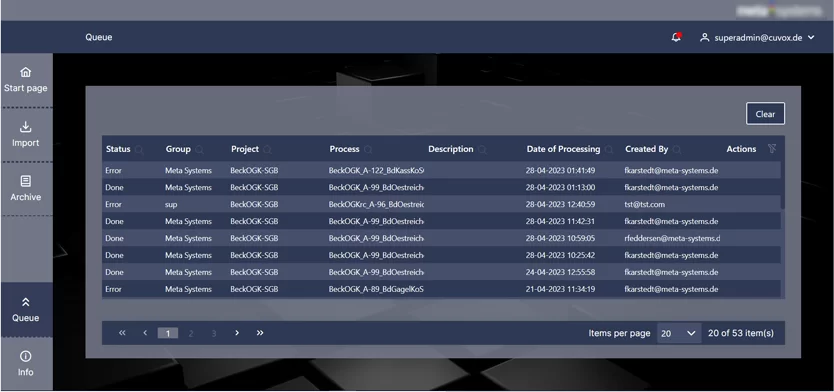Select row dated 28-04-2023 01:13:00
The image size is (834, 392).
pos(441,188)
